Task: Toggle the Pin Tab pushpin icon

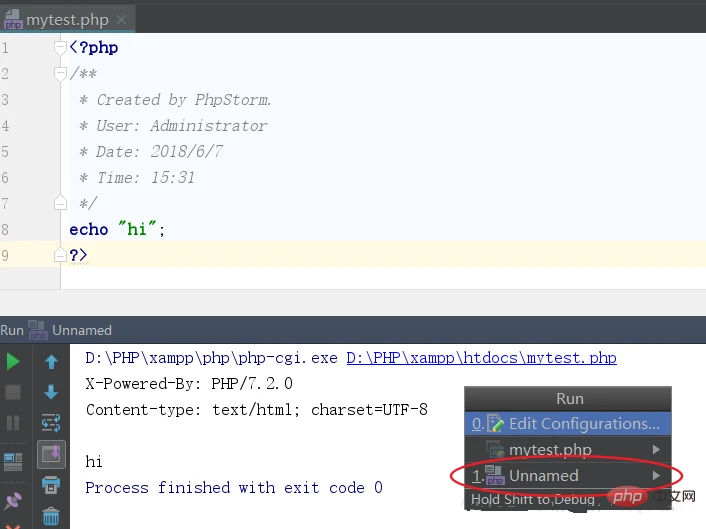Action: (13, 499)
